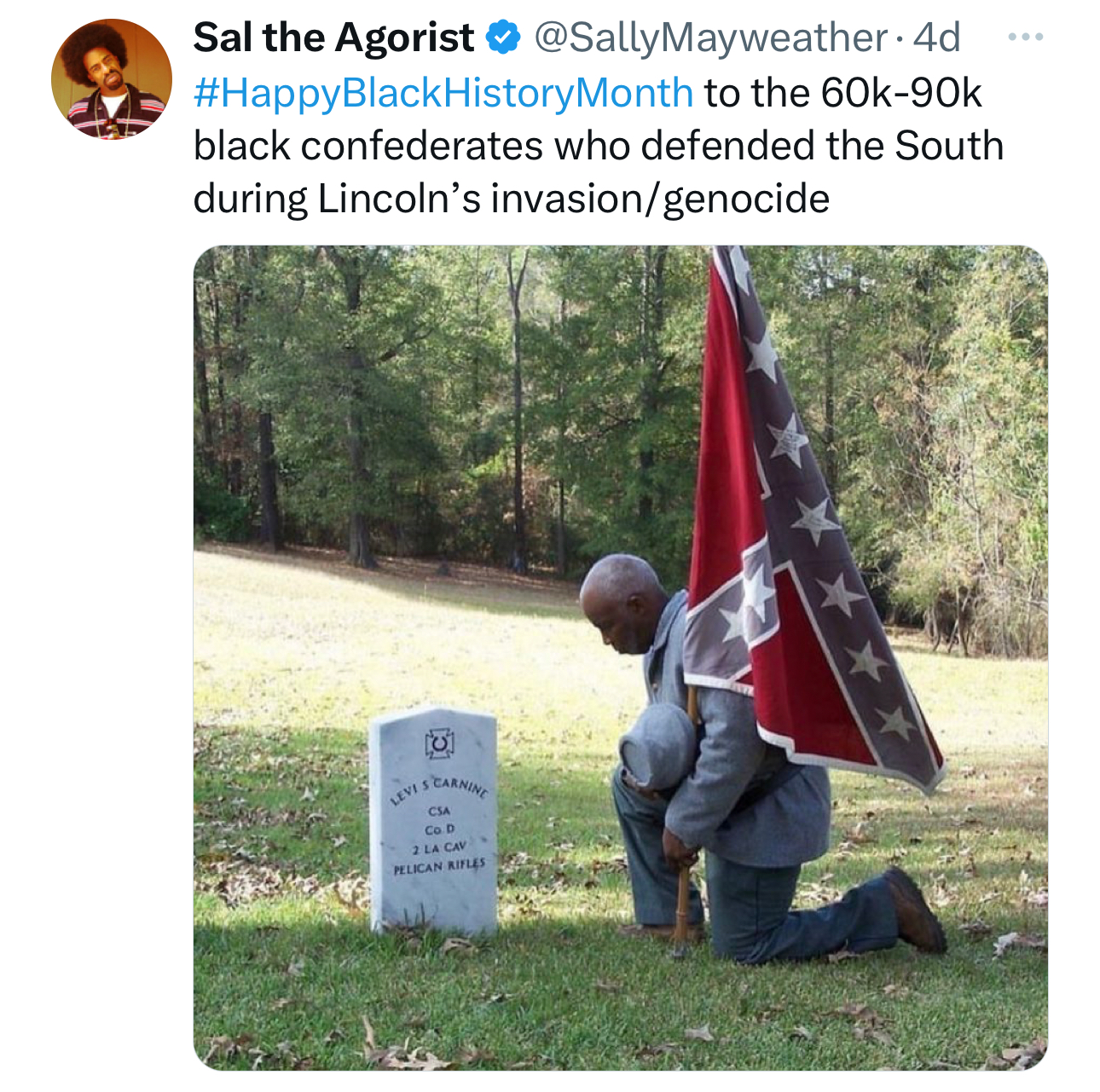Click the man's brown shoe in the photo
Viewport: 1100px width, 1092px height.
click(914, 910)
